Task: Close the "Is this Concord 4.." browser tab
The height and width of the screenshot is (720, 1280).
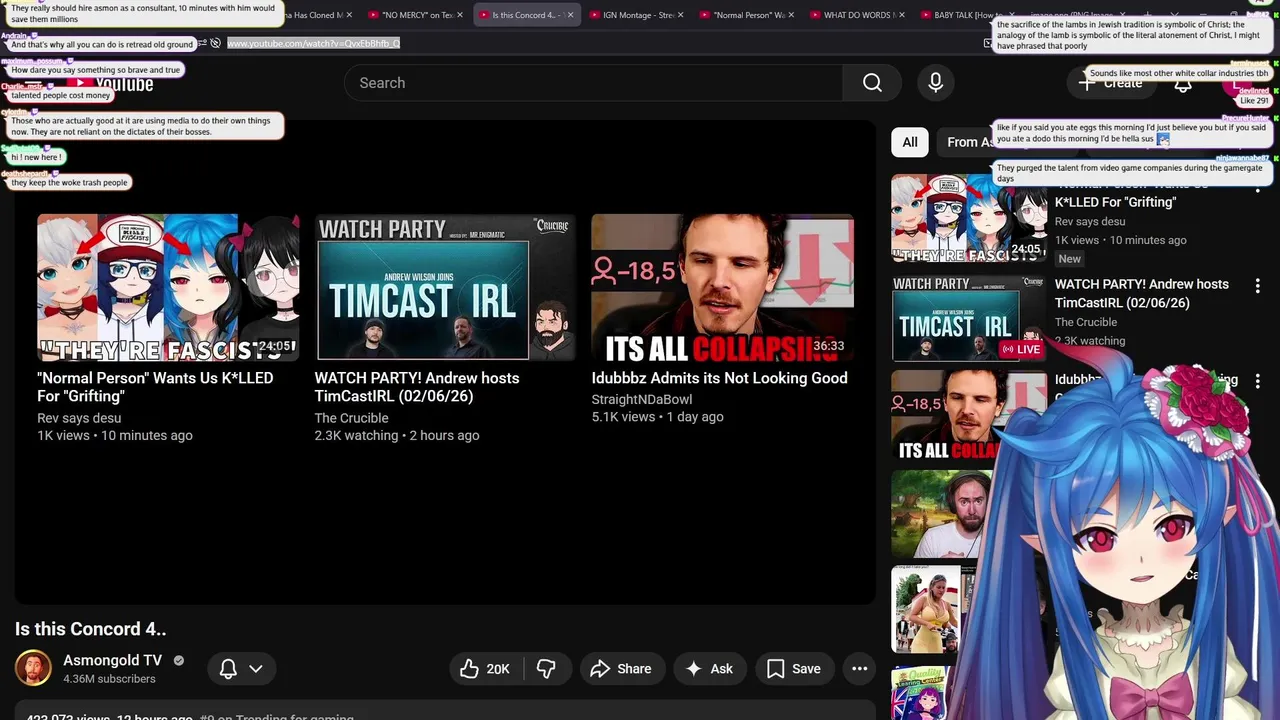Action: (570, 15)
